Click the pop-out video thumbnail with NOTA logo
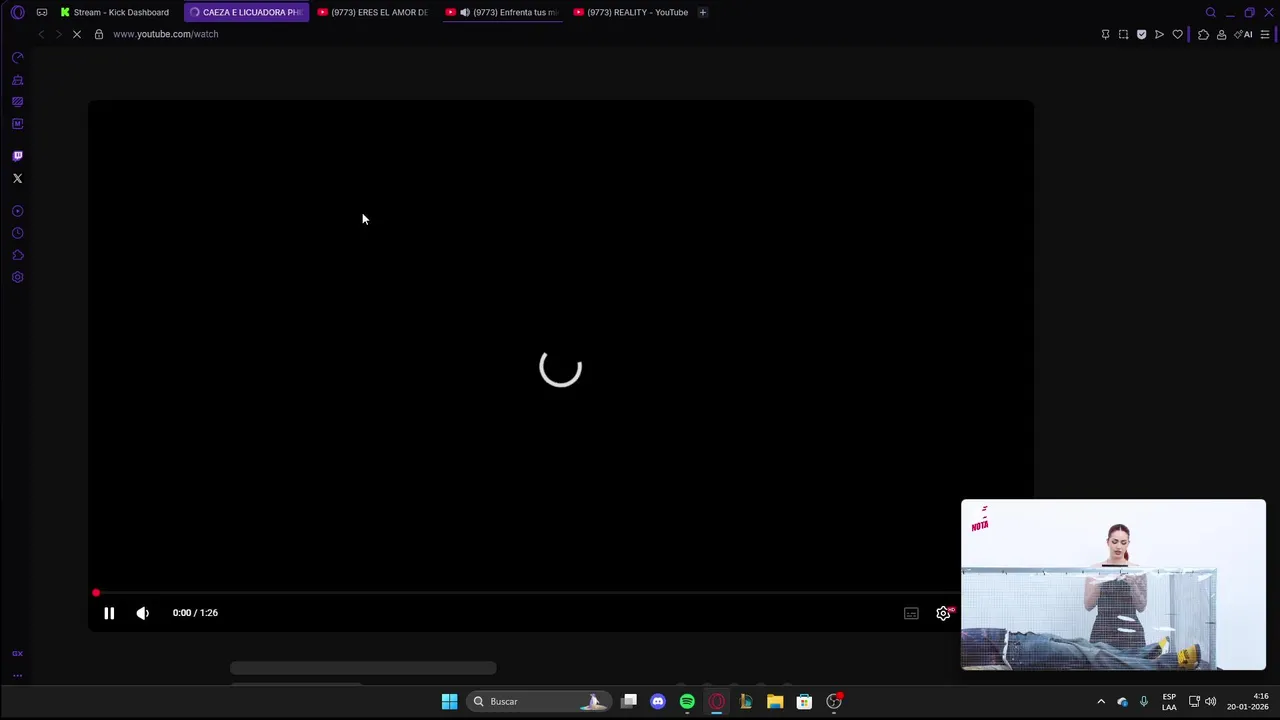 pyautogui.click(x=1113, y=585)
